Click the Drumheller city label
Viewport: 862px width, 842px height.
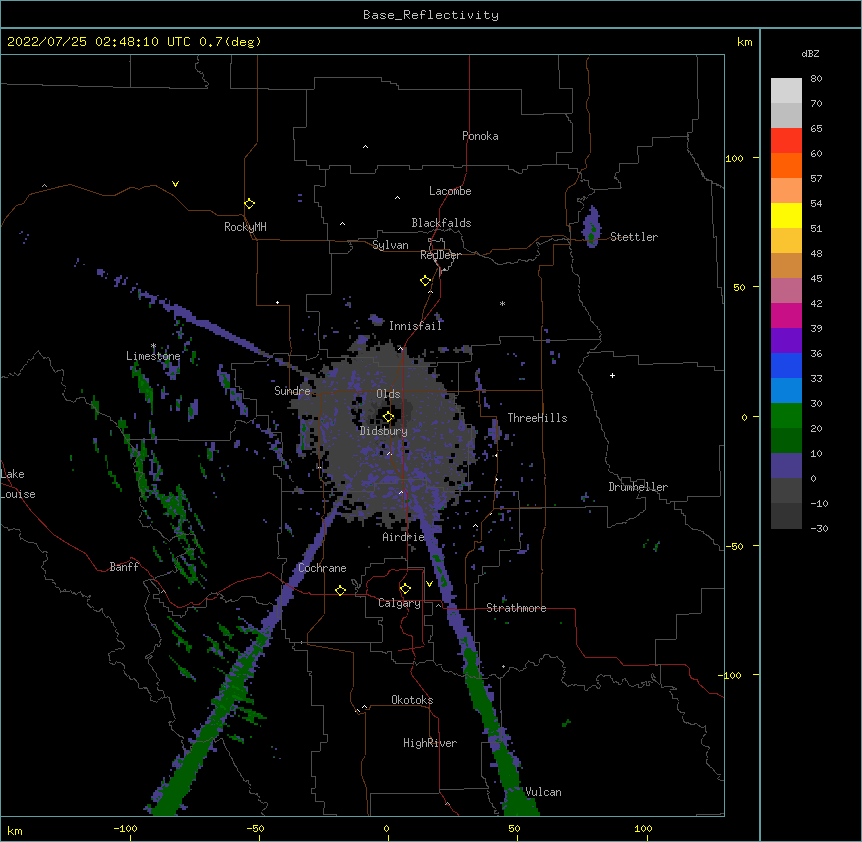[x=638, y=487]
